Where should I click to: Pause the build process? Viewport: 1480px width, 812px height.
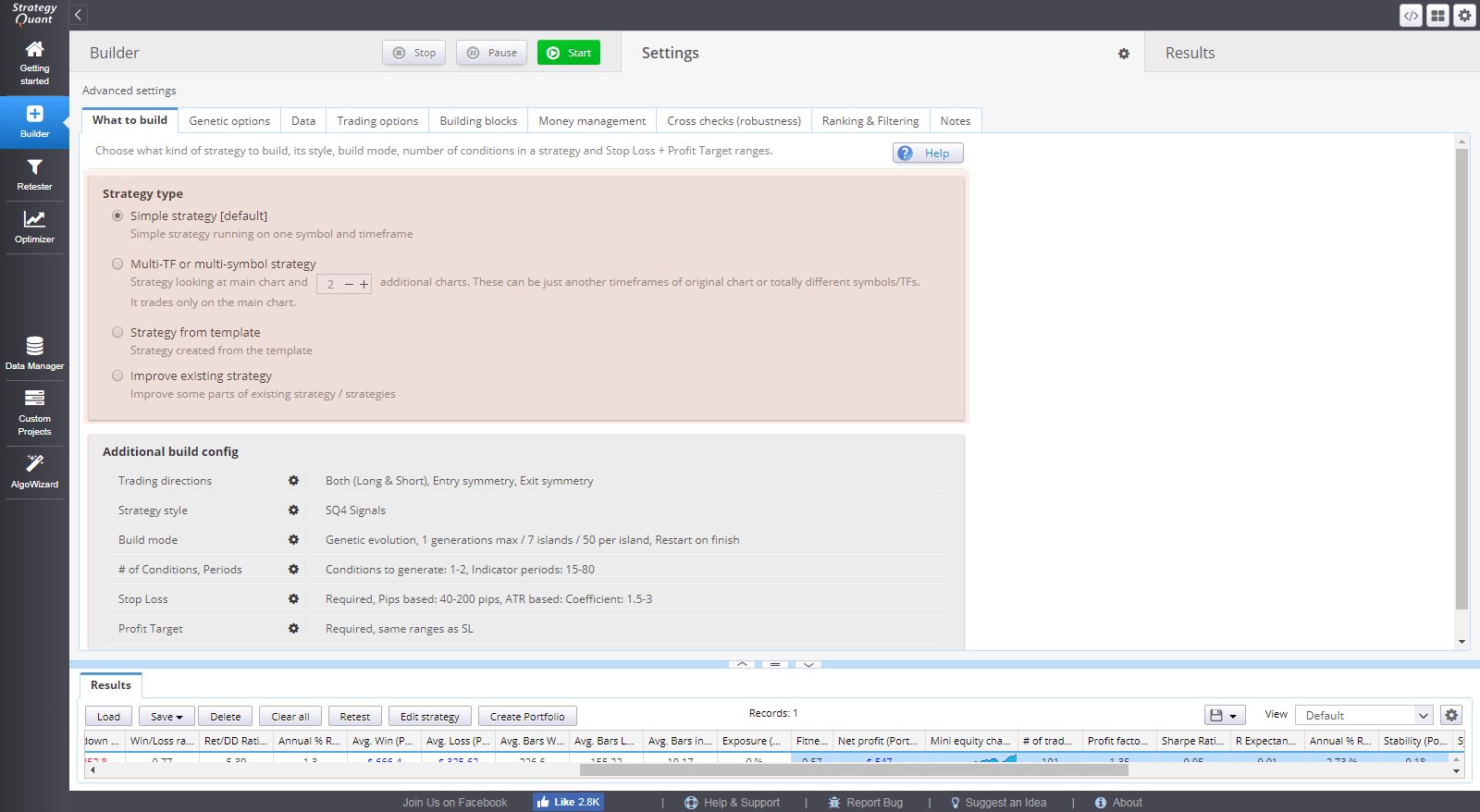492,53
